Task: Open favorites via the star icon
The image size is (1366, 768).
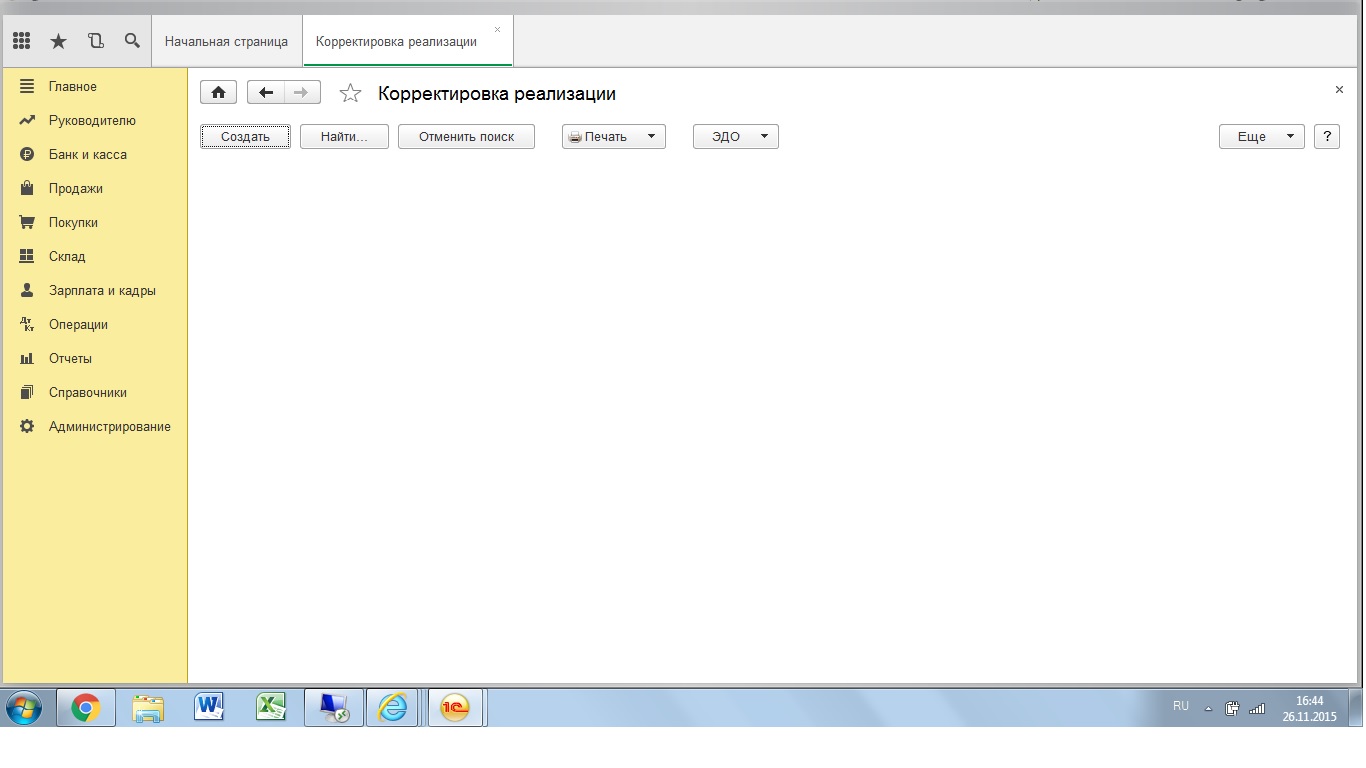Action: [58, 41]
